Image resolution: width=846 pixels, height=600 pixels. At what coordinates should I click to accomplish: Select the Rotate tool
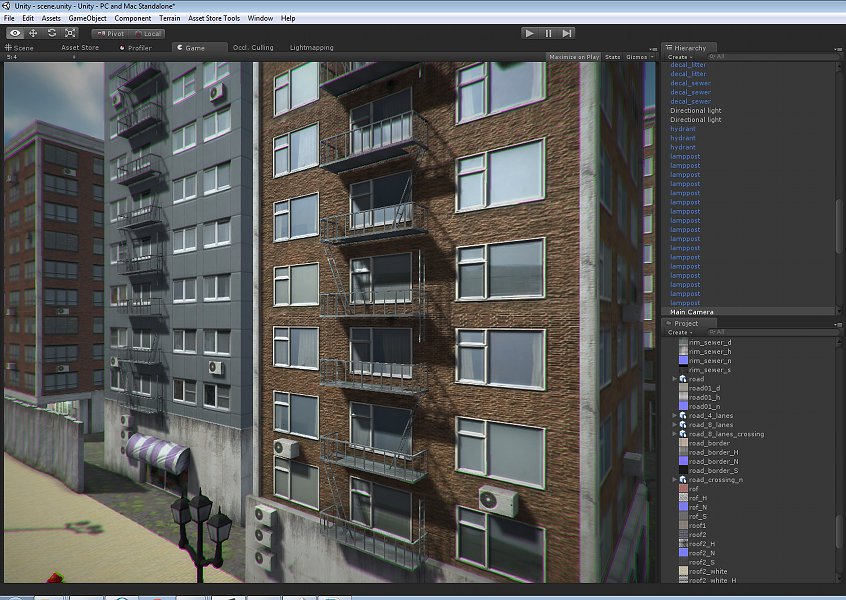52,33
